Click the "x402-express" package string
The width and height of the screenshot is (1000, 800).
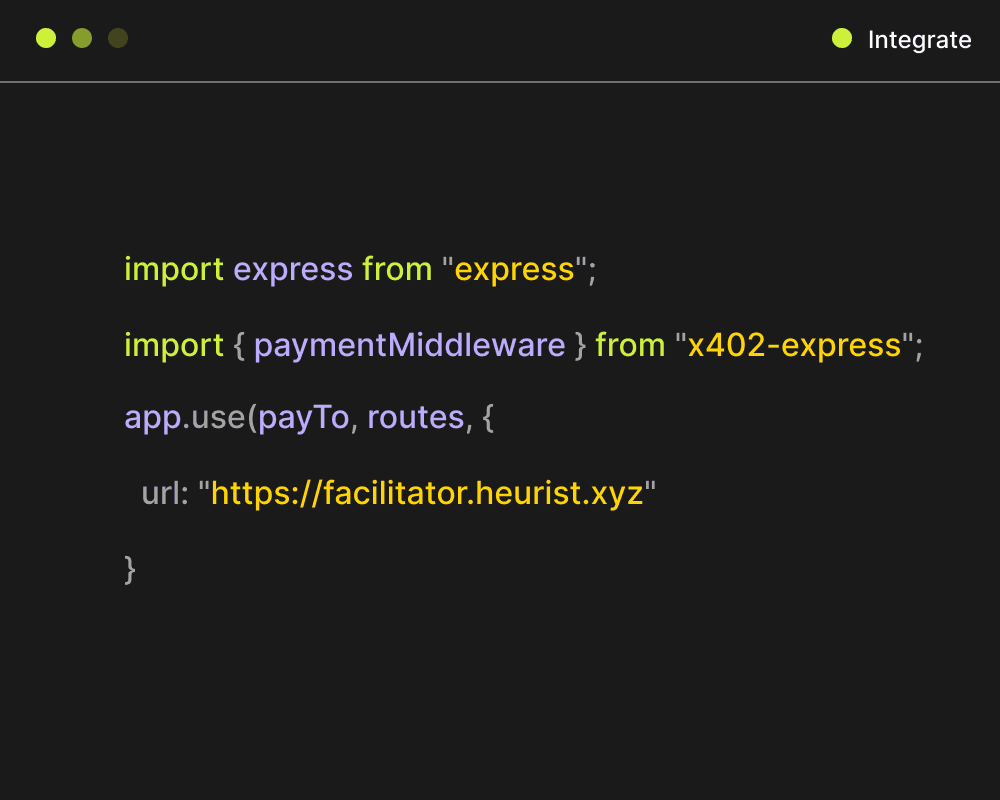point(794,345)
